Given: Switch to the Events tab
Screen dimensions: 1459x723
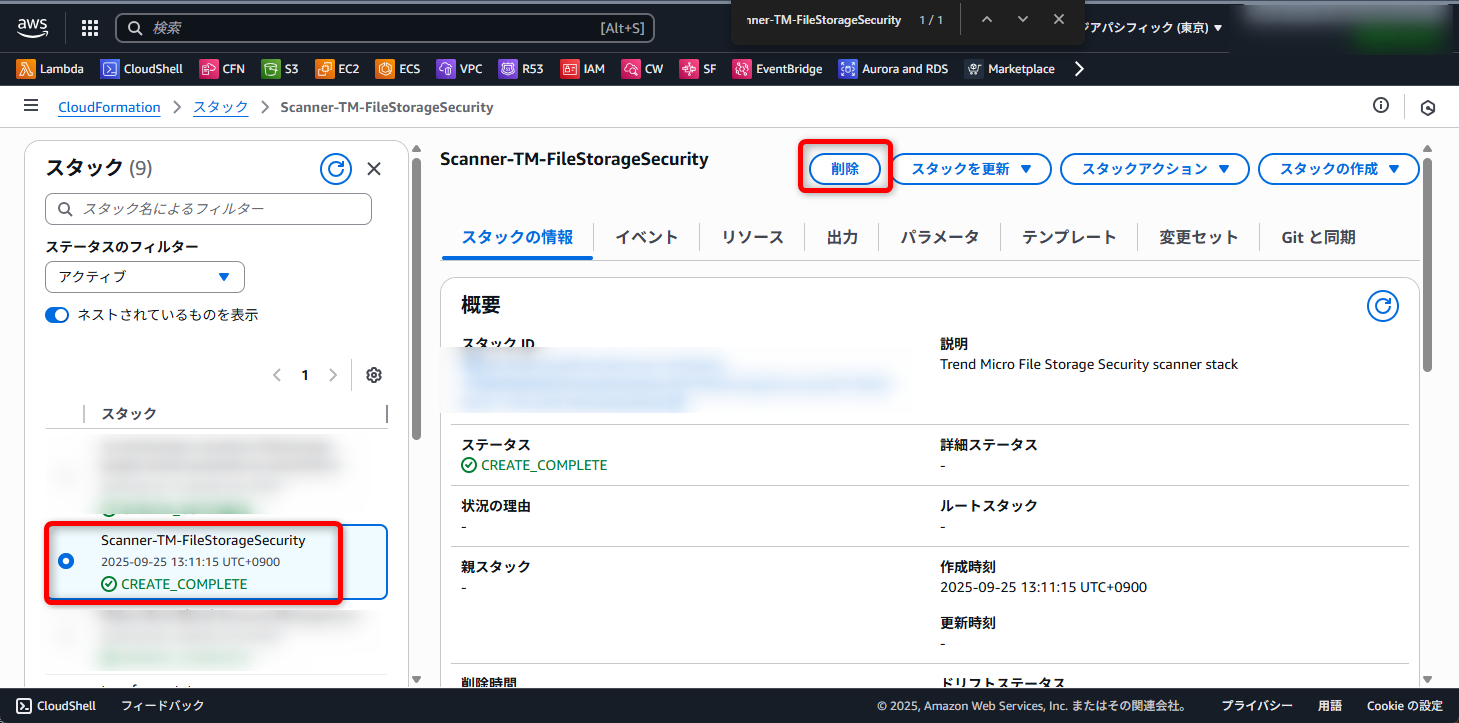Looking at the screenshot, I should (x=647, y=237).
